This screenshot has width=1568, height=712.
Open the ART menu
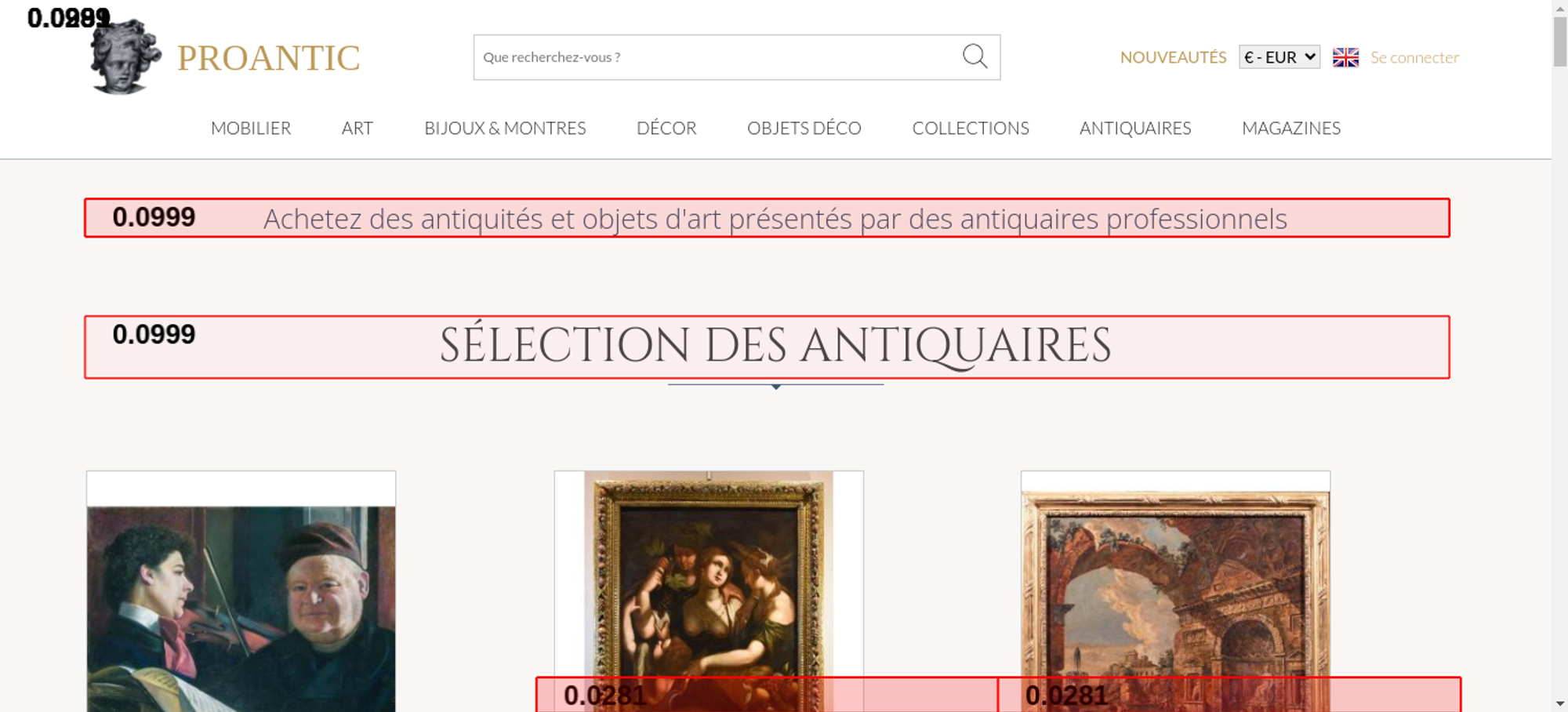358,128
